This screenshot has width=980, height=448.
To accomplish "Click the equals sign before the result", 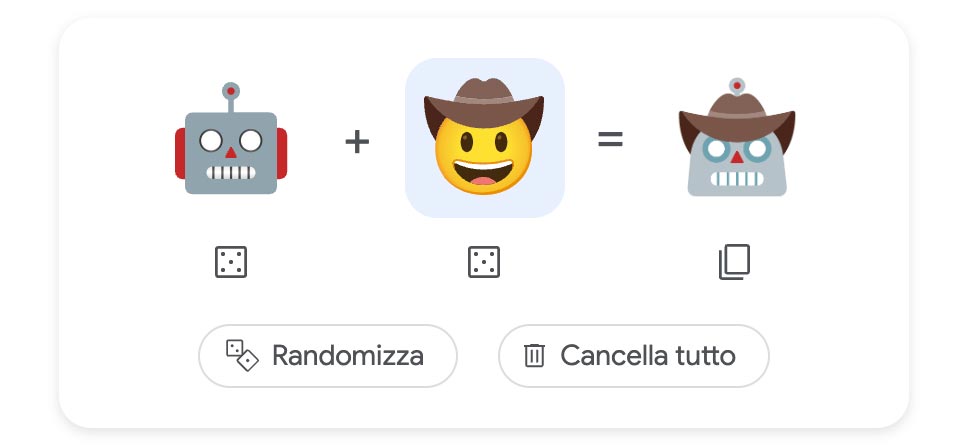I will coord(610,139).
